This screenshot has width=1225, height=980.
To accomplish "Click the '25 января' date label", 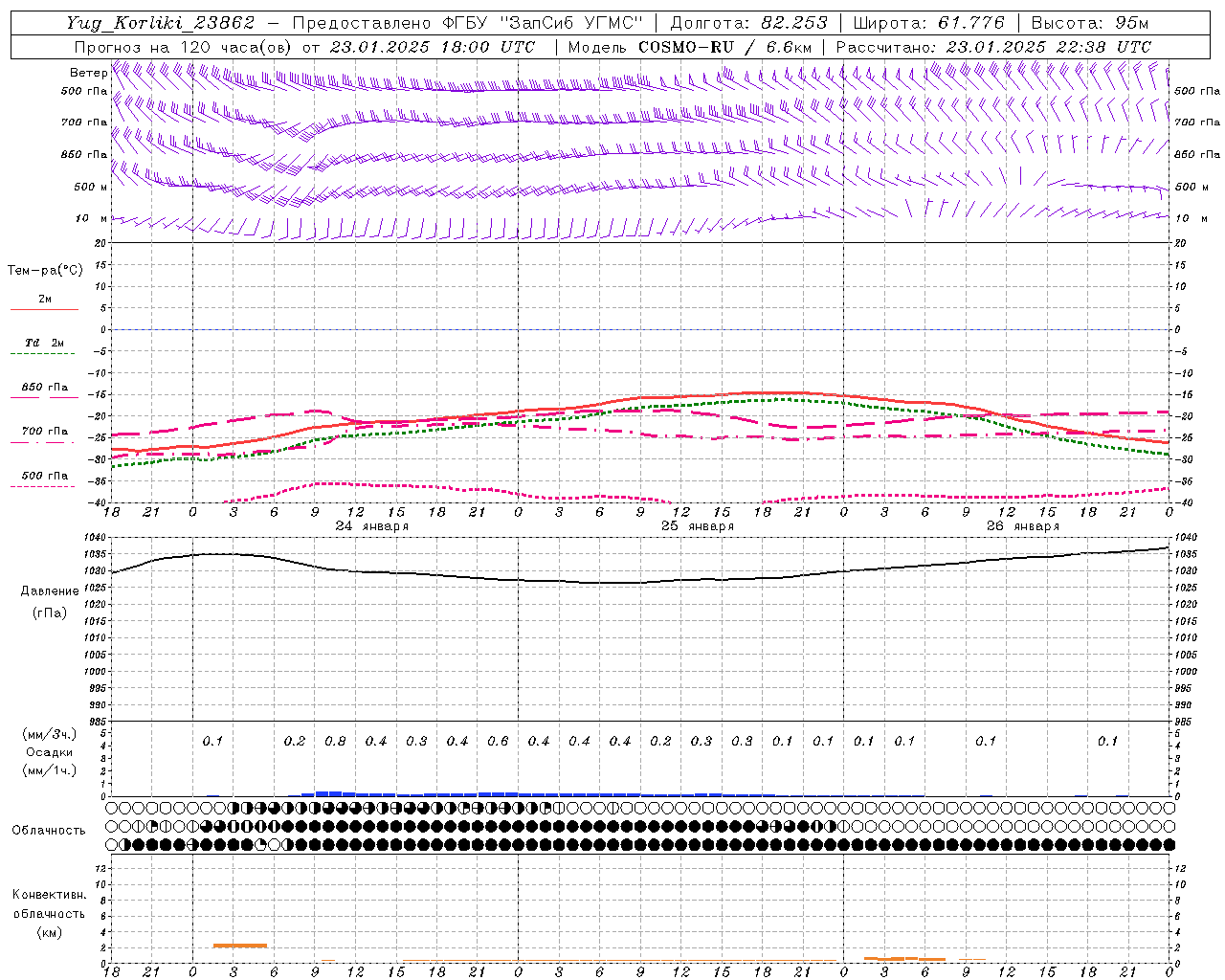I will pyautogui.click(x=698, y=526).
